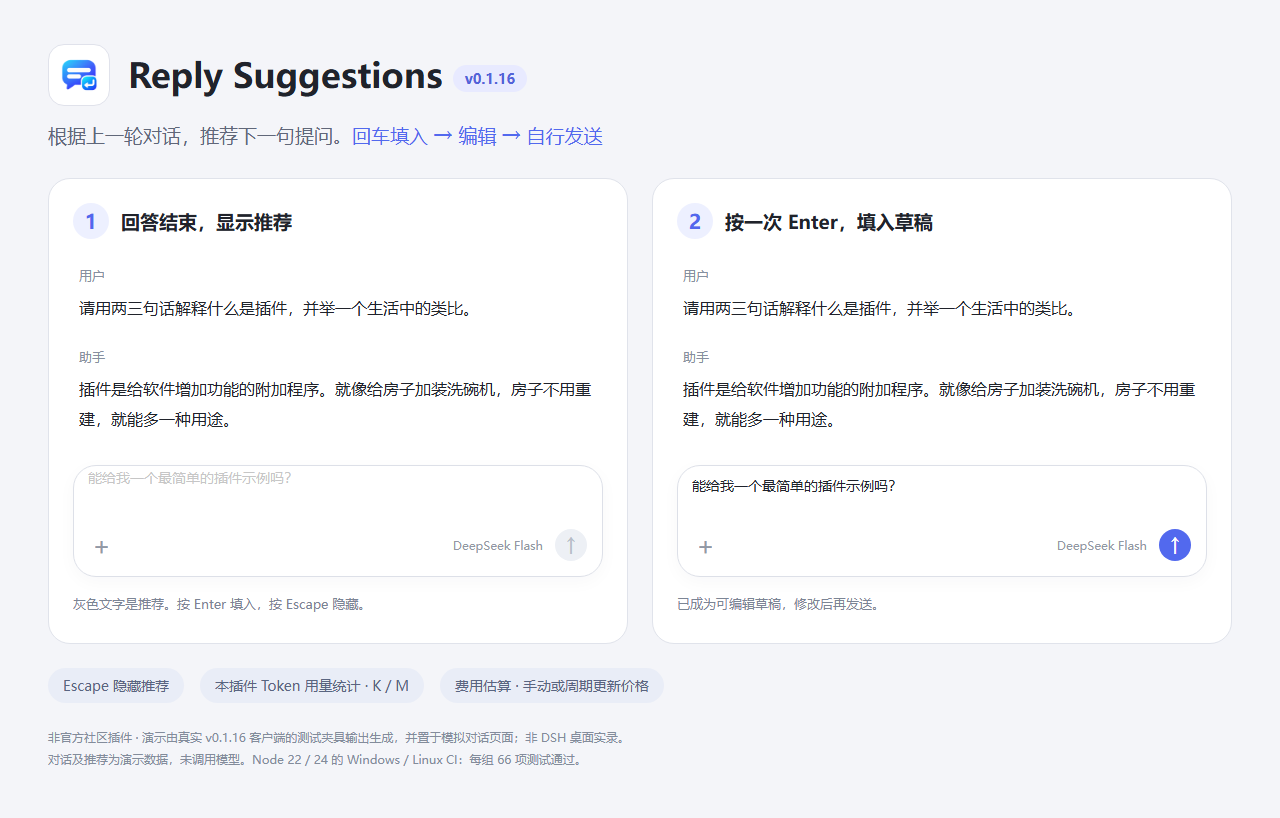This screenshot has width=1280, height=818.
Task: Click the subtitle "根据上一轮对话，推荐下一句提问。"
Action: point(198,137)
